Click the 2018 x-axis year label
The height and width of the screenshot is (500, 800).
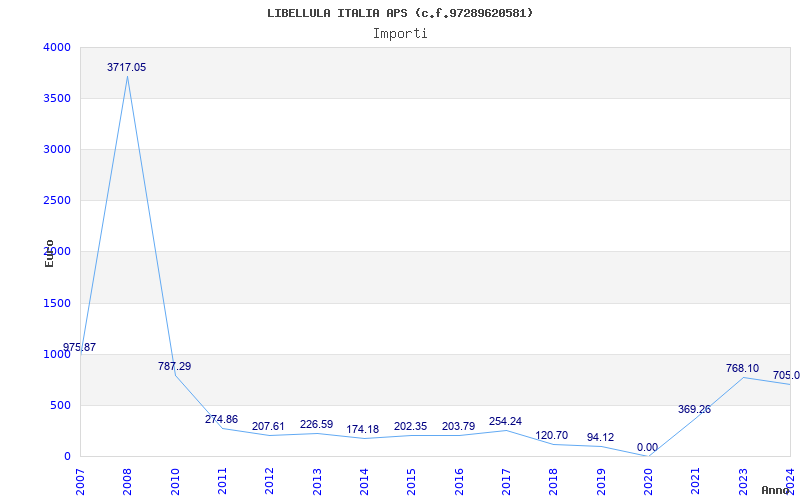554,482
